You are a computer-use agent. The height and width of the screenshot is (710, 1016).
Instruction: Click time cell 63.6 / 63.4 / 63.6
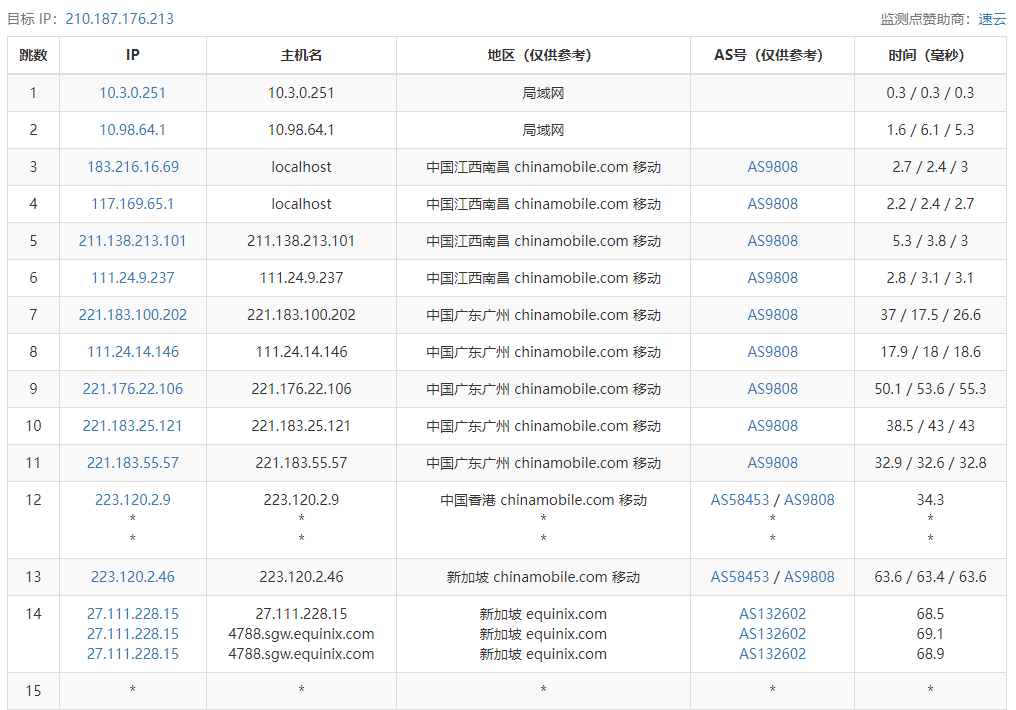tap(930, 577)
